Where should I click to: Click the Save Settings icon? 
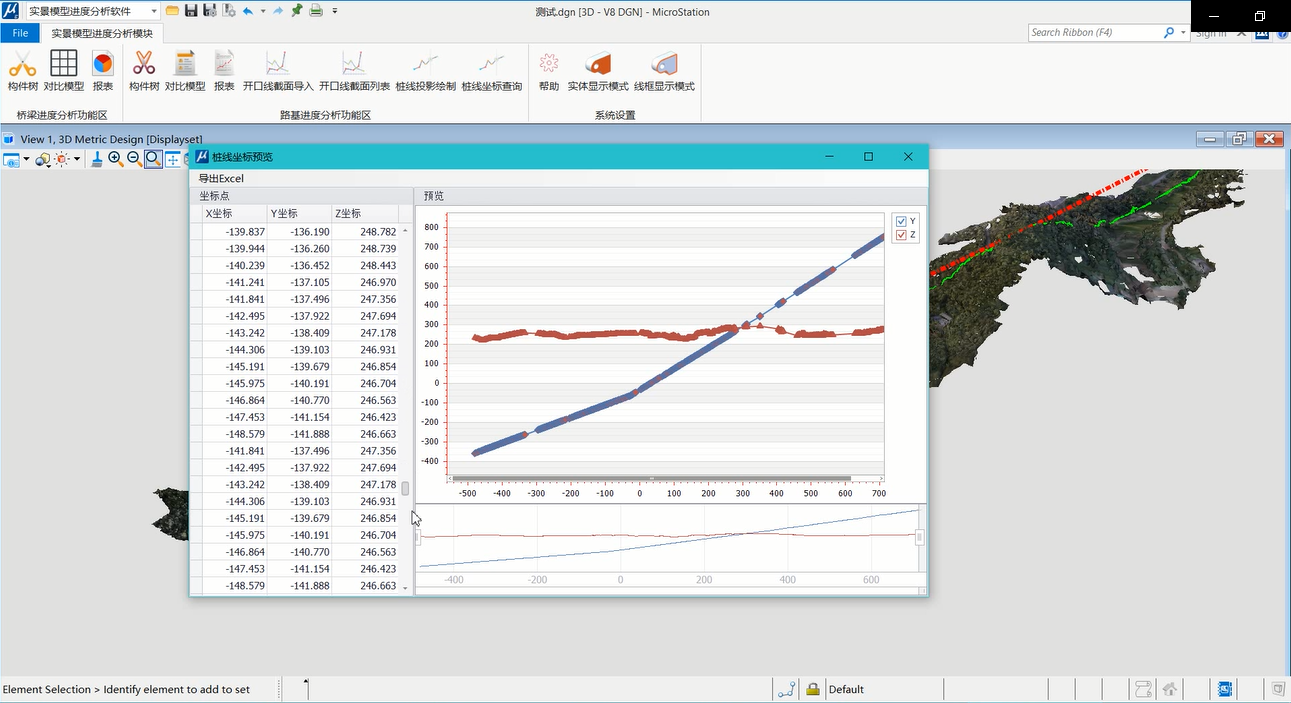click(x=210, y=11)
